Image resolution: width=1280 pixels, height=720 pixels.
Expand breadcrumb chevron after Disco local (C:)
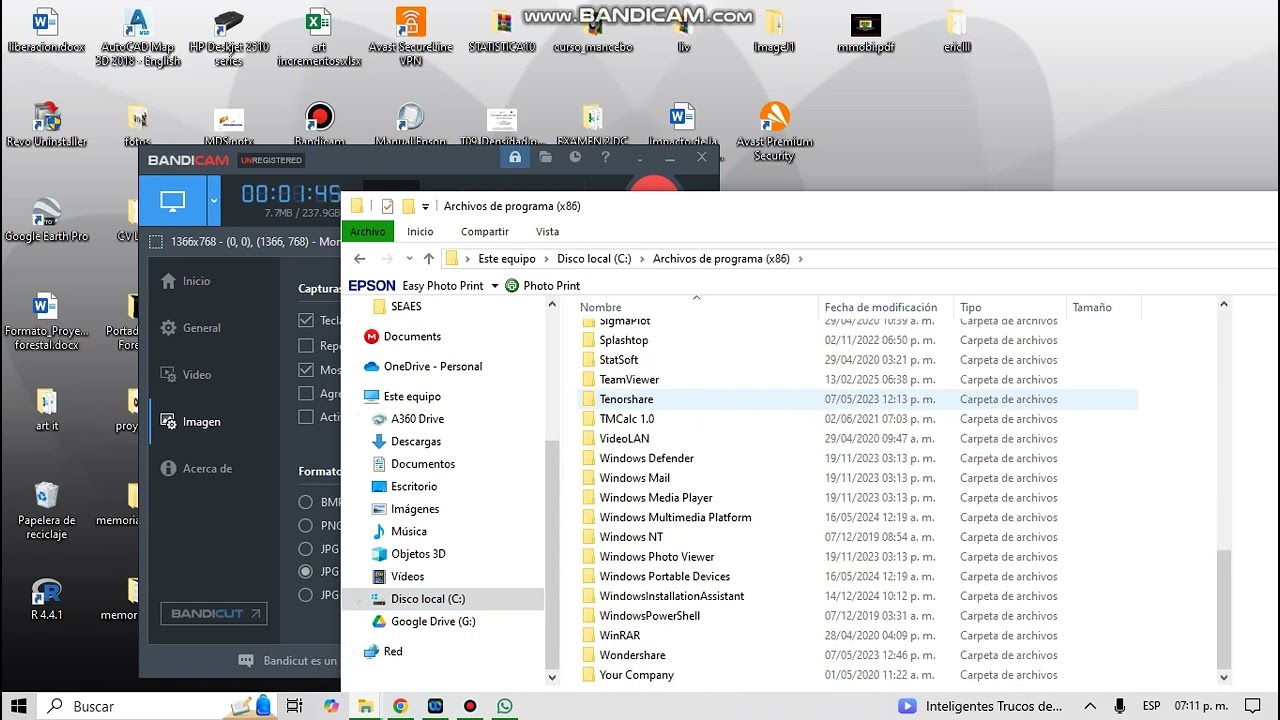click(642, 259)
